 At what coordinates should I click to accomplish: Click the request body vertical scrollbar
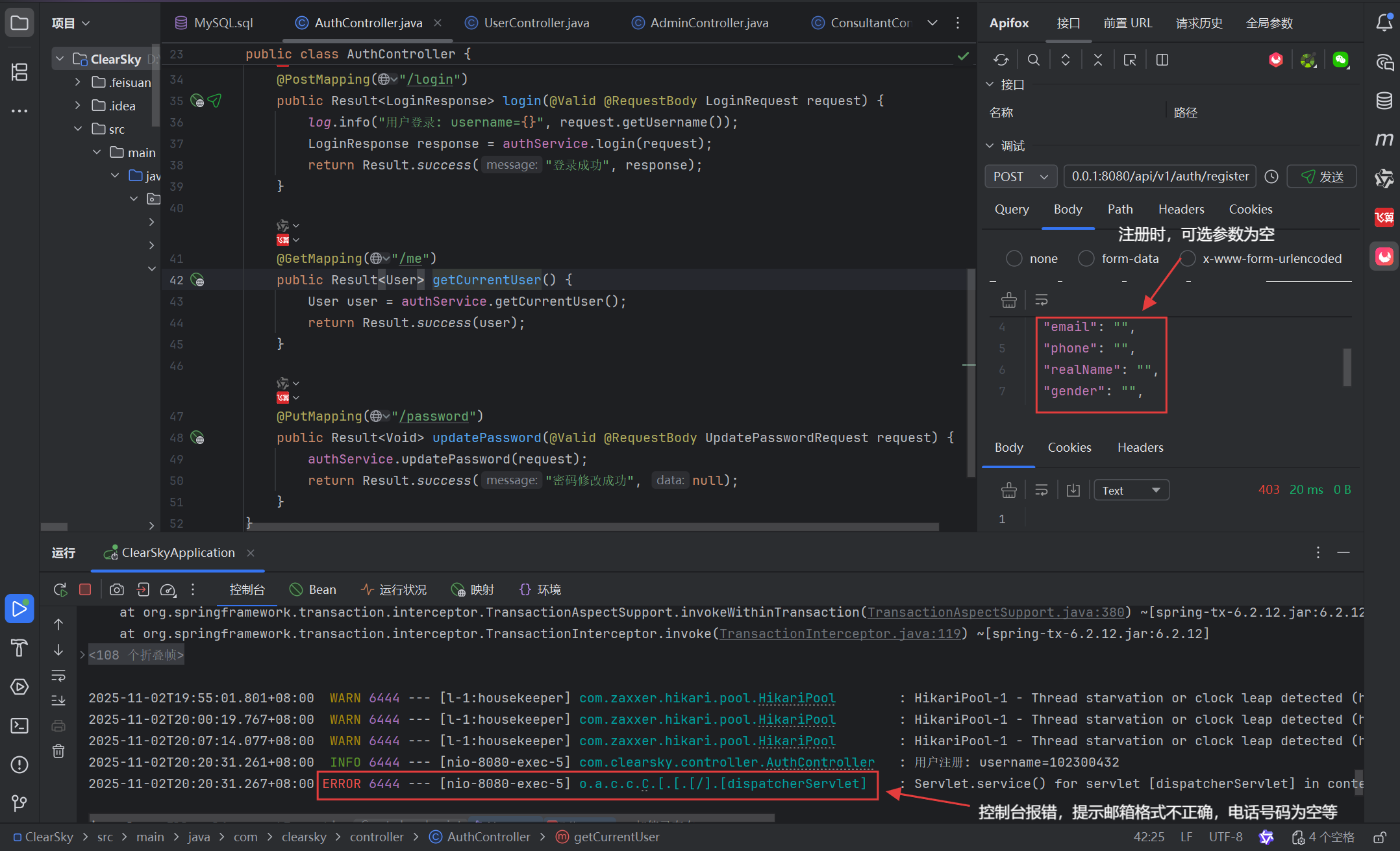[1347, 367]
